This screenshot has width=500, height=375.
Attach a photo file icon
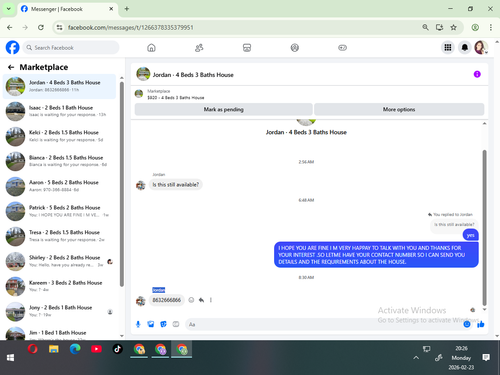tap(151, 324)
